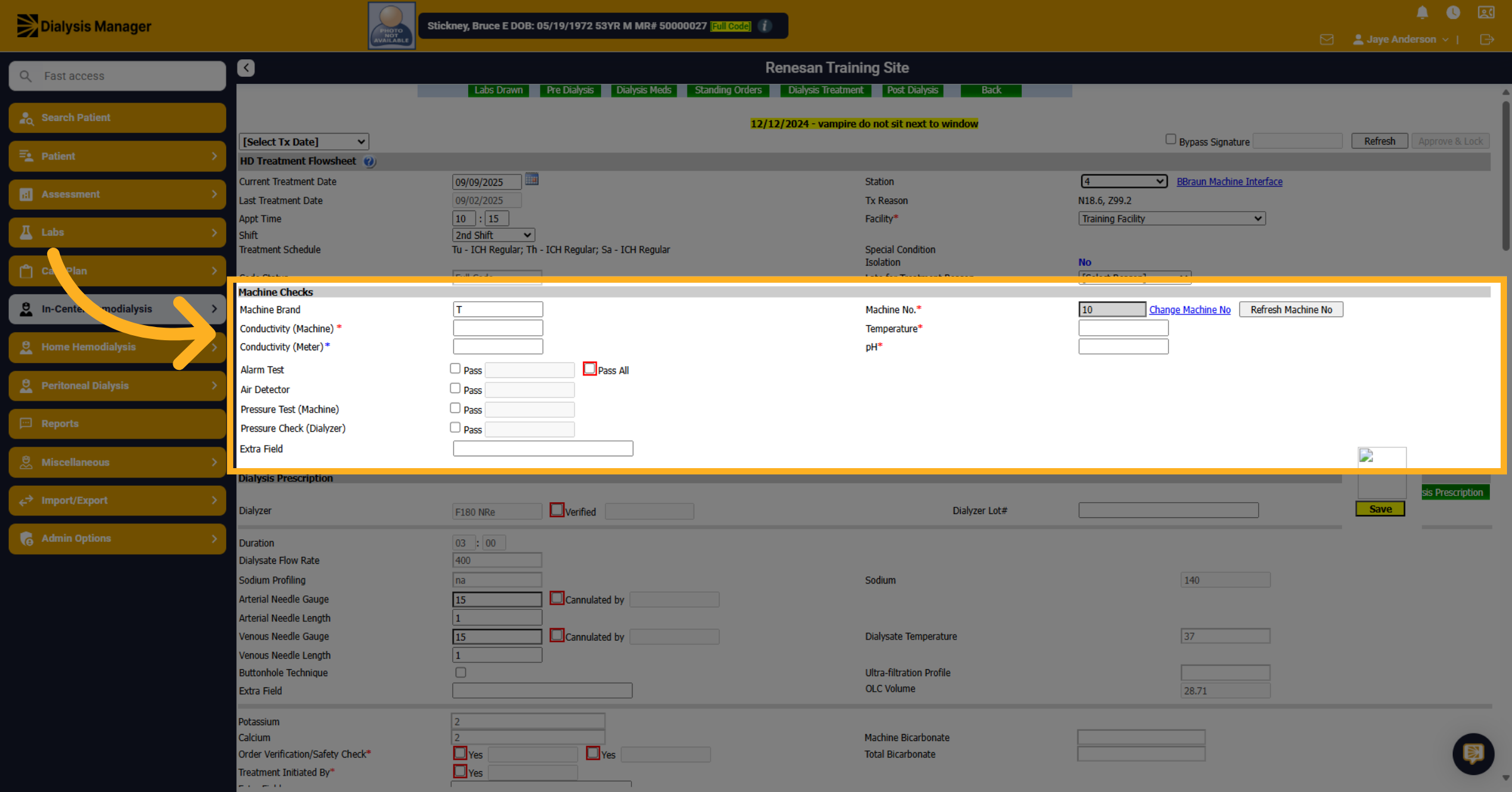
Task: Click the yellow Save button
Action: 1380,509
